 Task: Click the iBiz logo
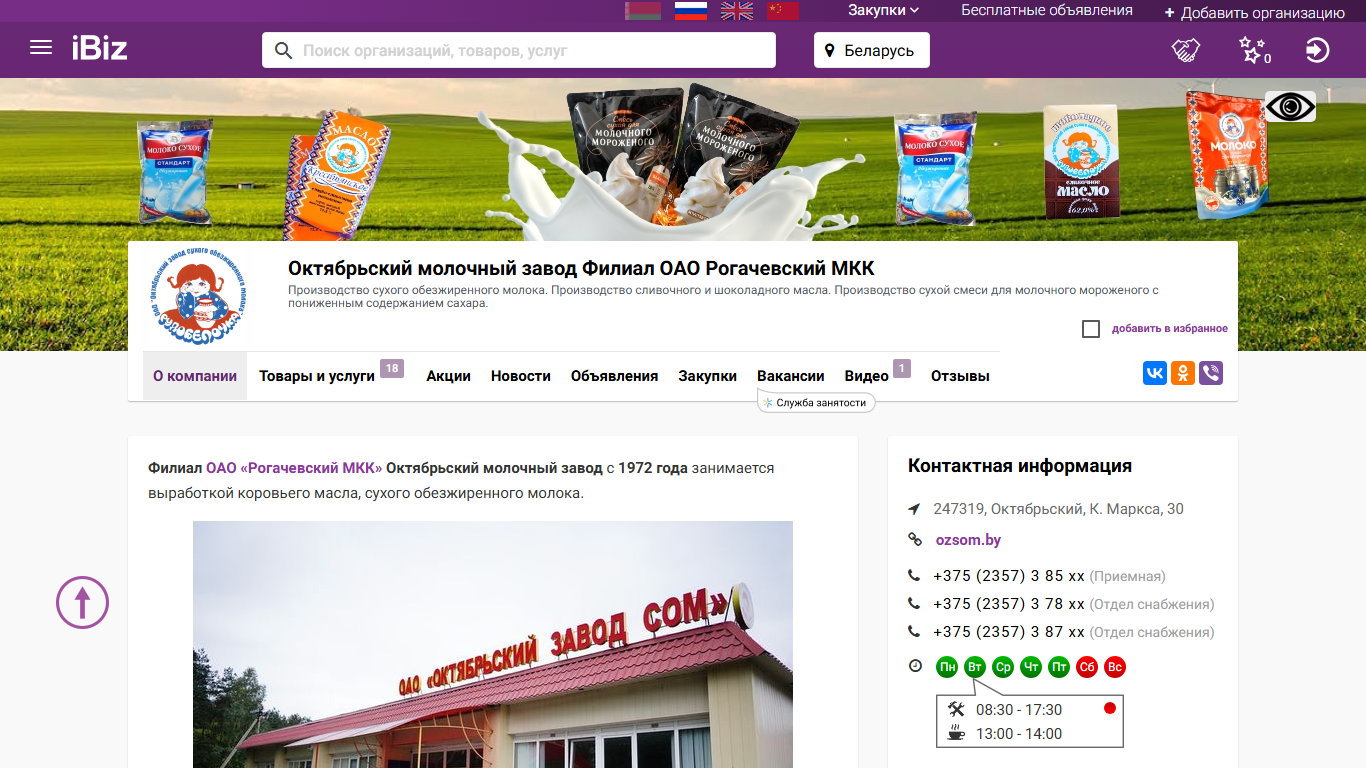point(99,47)
